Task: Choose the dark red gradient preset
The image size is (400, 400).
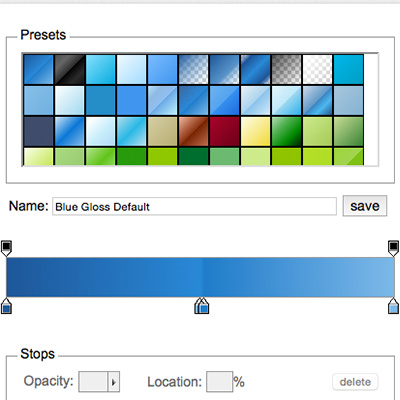Action: point(225,131)
